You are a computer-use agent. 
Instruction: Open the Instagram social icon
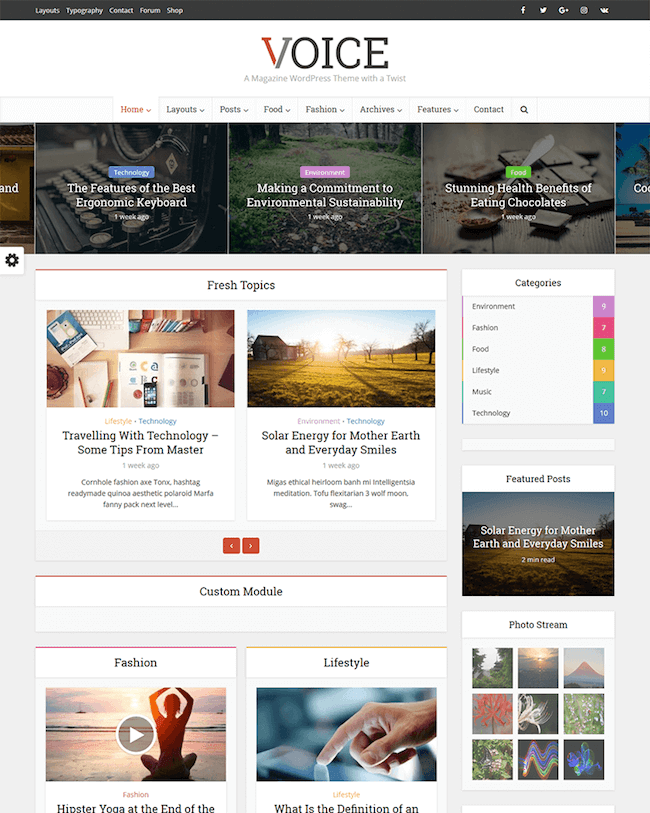click(x=584, y=10)
